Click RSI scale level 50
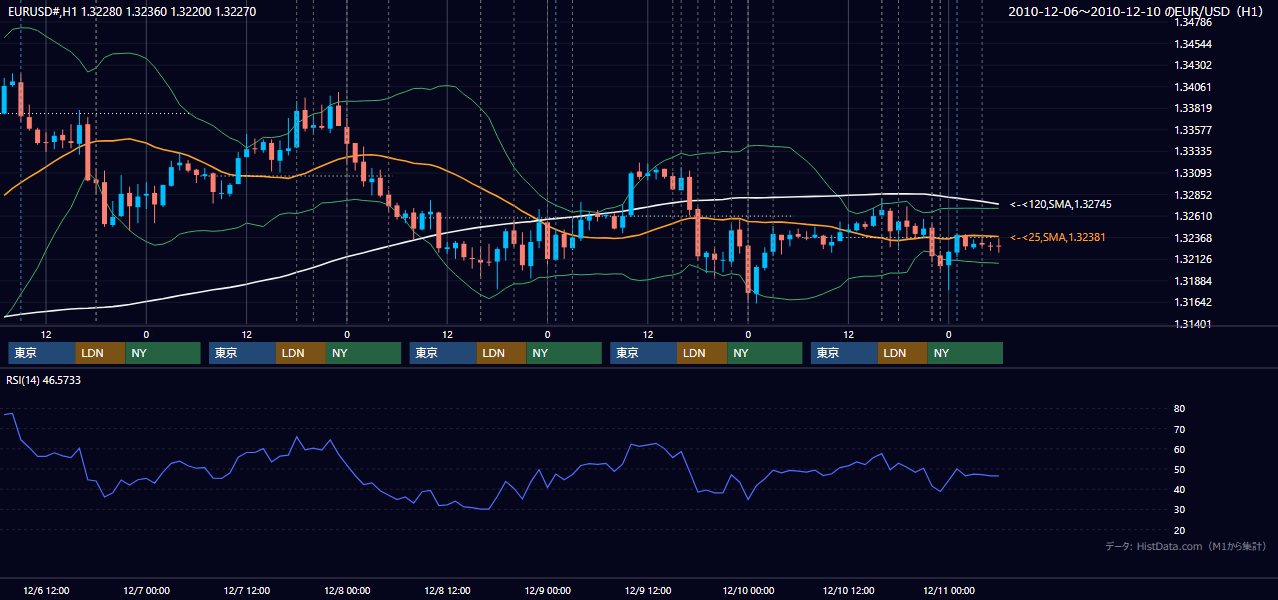 (1179, 469)
